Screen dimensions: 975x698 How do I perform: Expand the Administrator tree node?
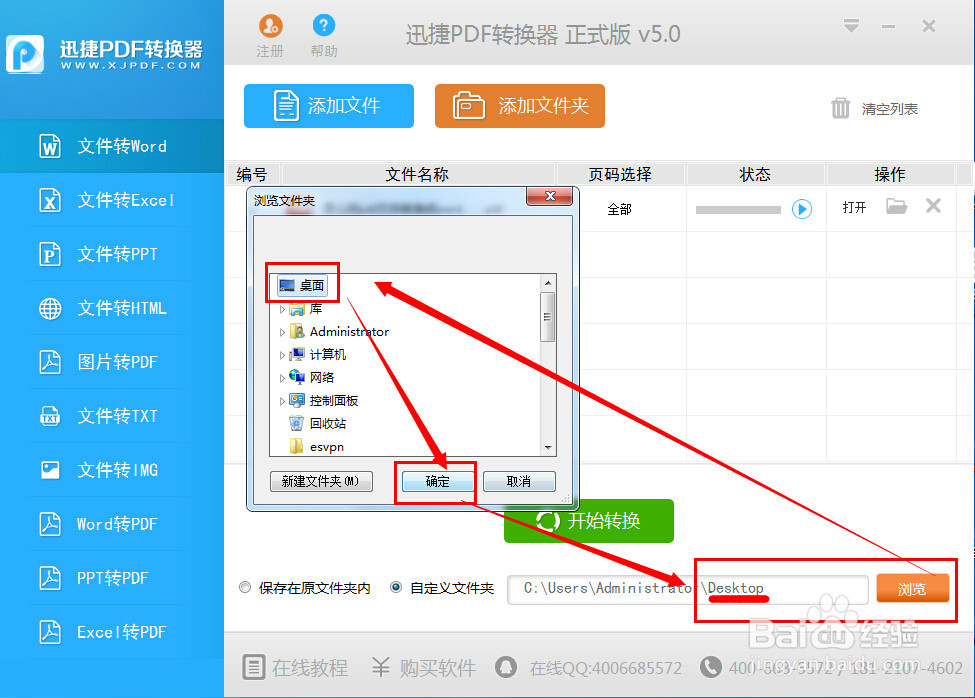coord(282,332)
